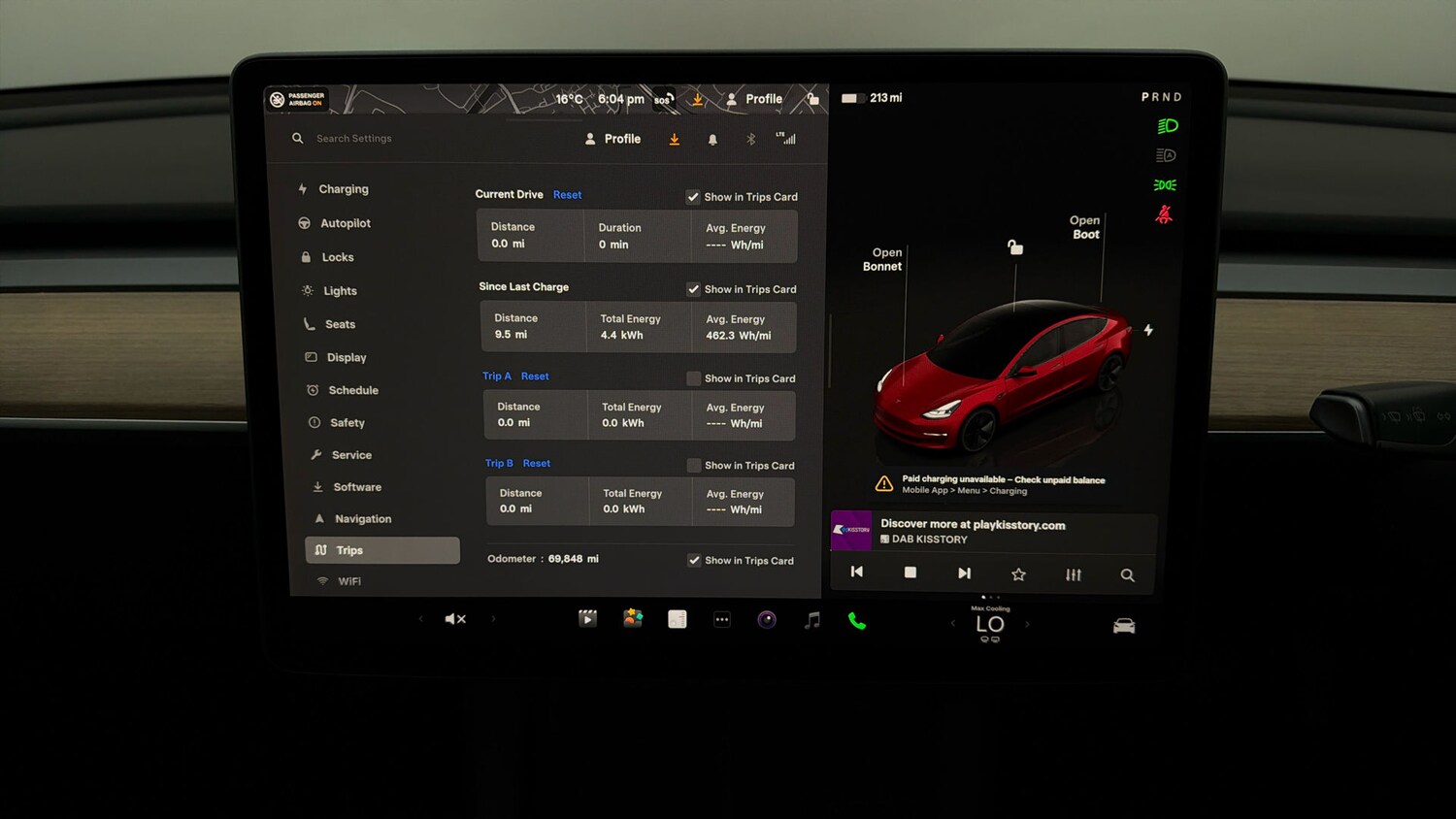The width and height of the screenshot is (1456, 819).
Task: Open the audio equalizer sliders in media player
Action: 1073,573
